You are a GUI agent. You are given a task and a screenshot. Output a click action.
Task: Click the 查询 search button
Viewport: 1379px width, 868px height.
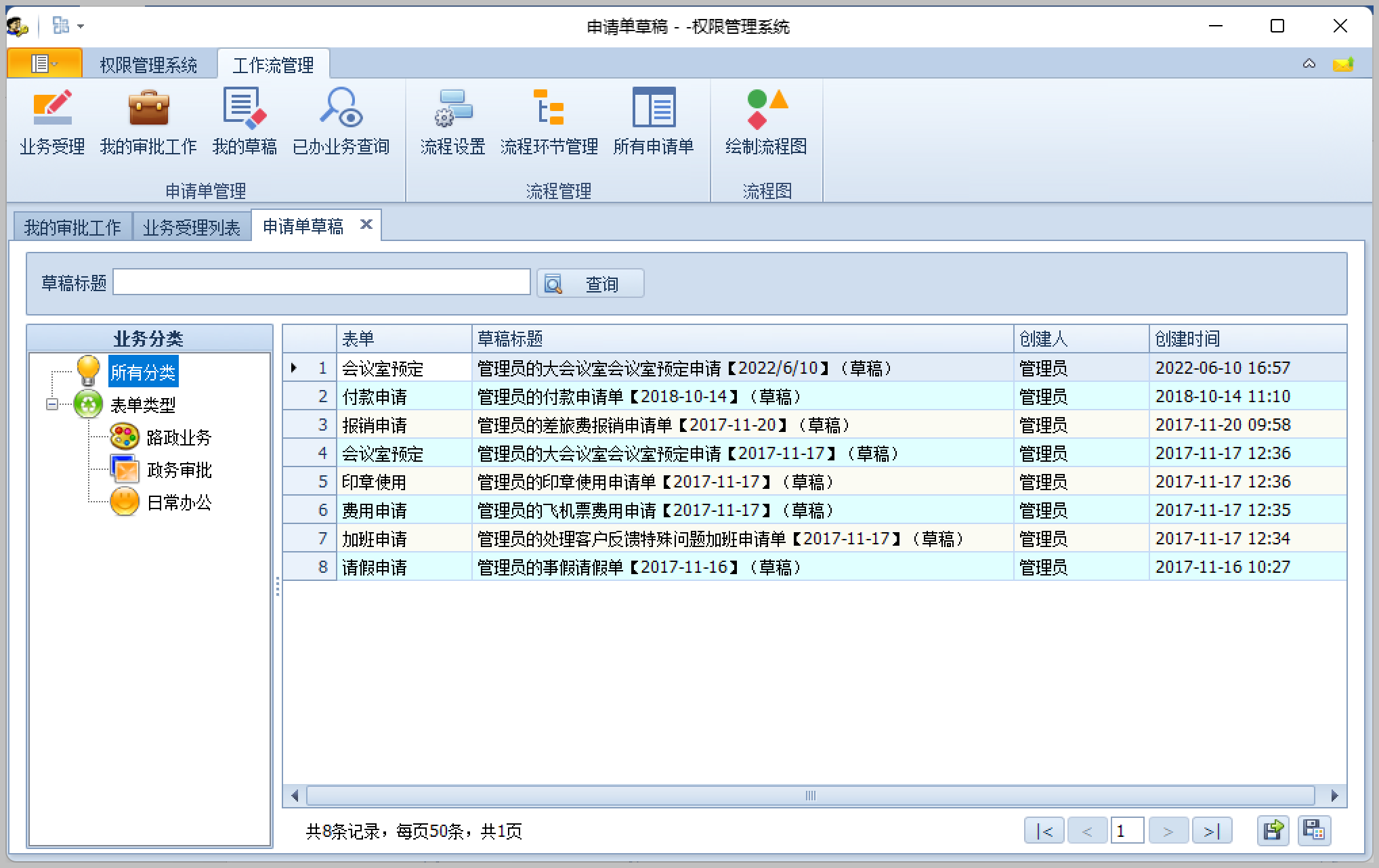(590, 284)
